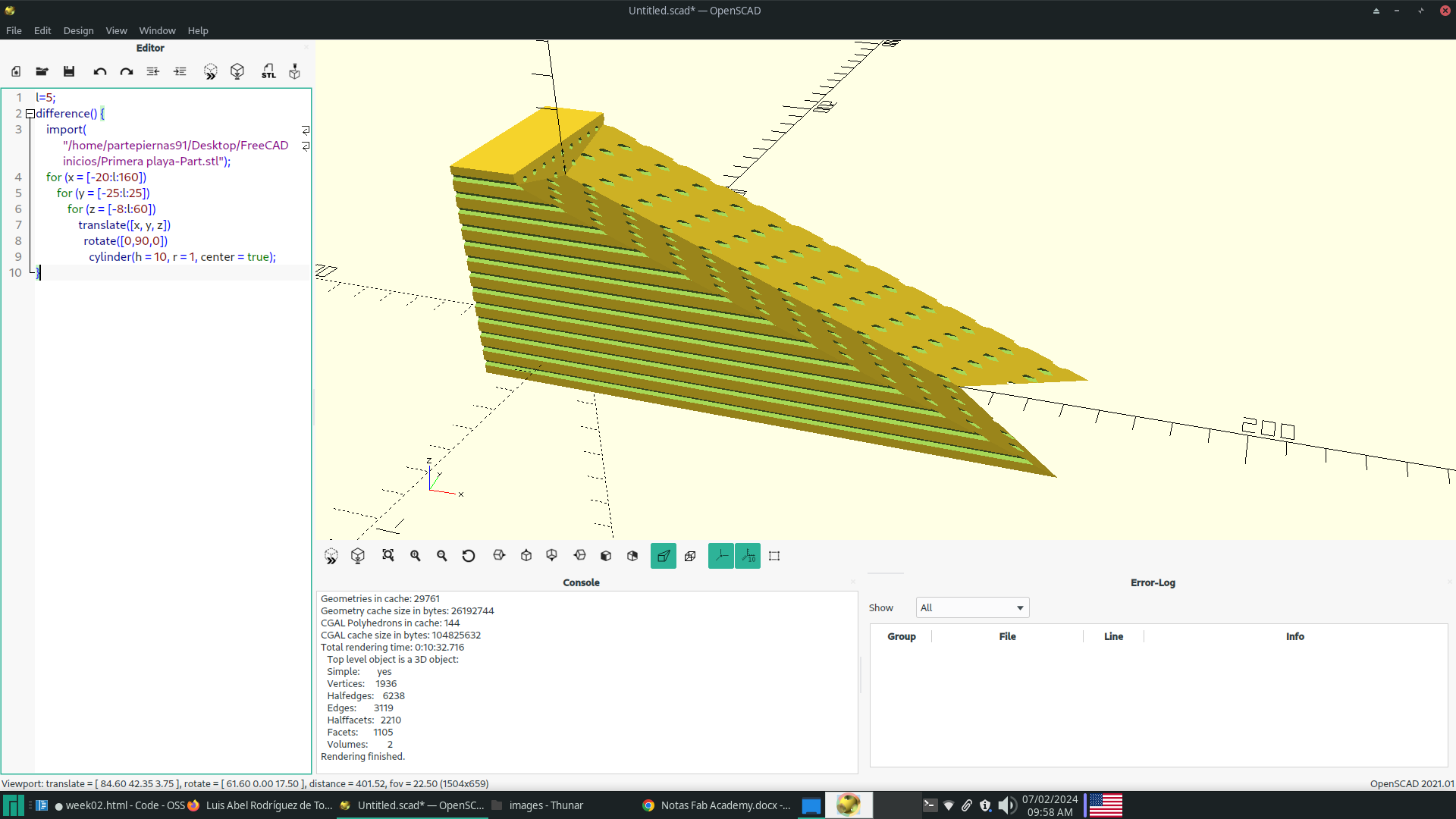Image resolution: width=1456 pixels, height=819 pixels.
Task: Toggle Perspective projection mode
Action: pyautogui.click(x=664, y=556)
